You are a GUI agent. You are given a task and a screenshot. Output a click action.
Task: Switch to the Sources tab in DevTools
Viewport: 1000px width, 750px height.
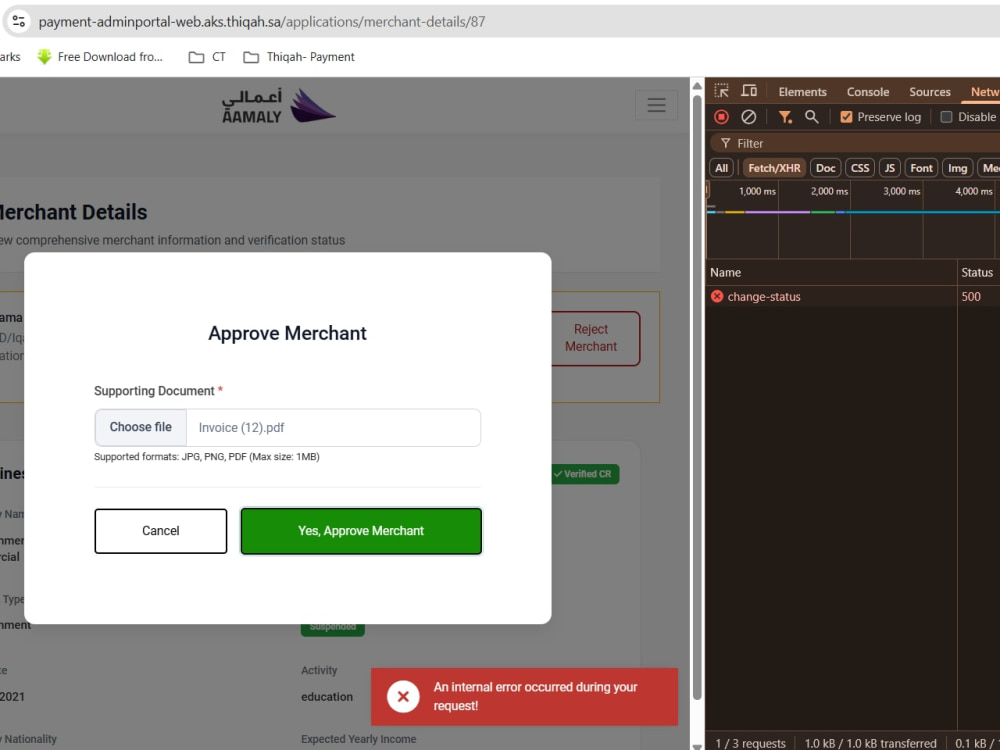tap(930, 92)
